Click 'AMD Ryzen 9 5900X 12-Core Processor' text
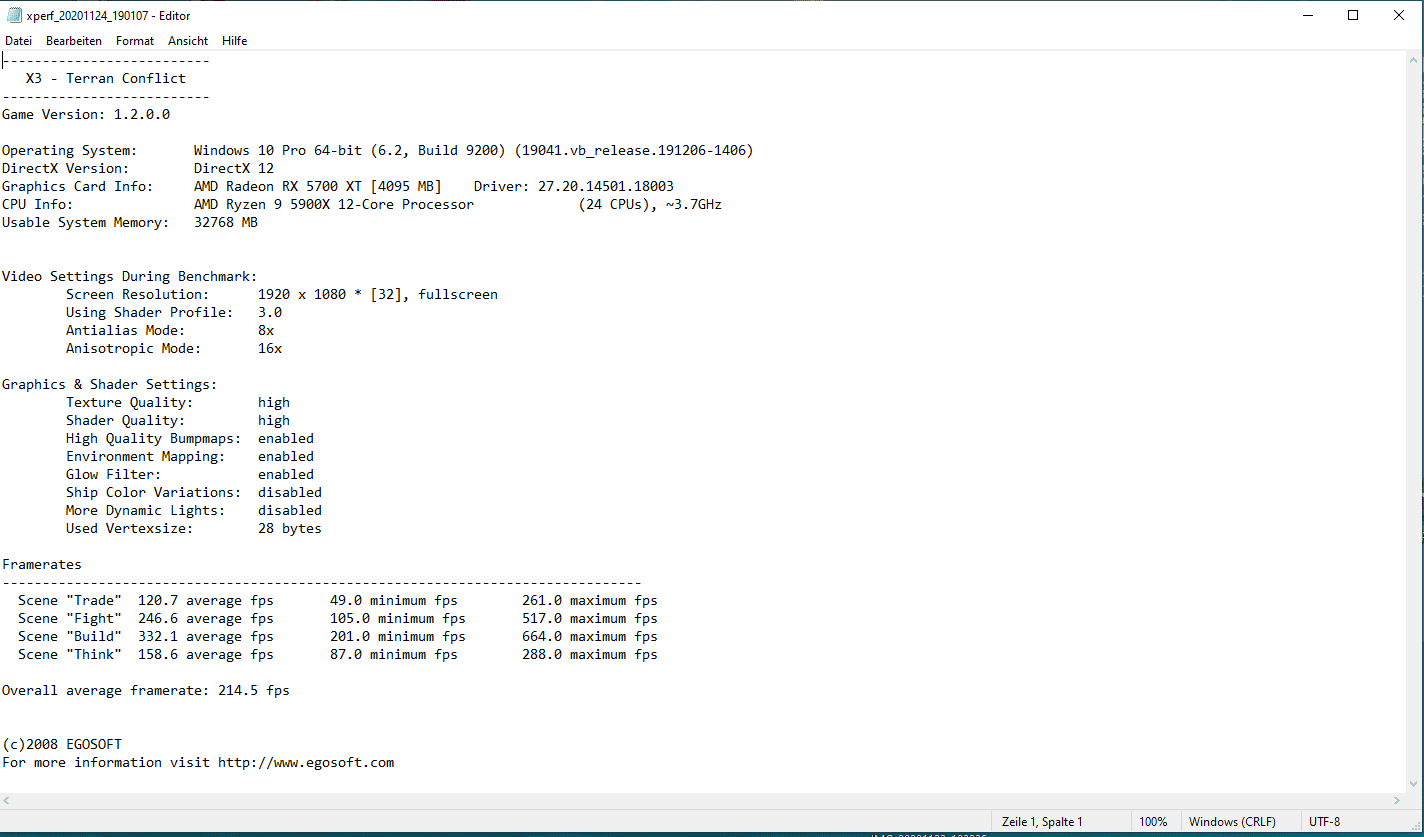This screenshot has width=1424, height=837. [x=334, y=204]
